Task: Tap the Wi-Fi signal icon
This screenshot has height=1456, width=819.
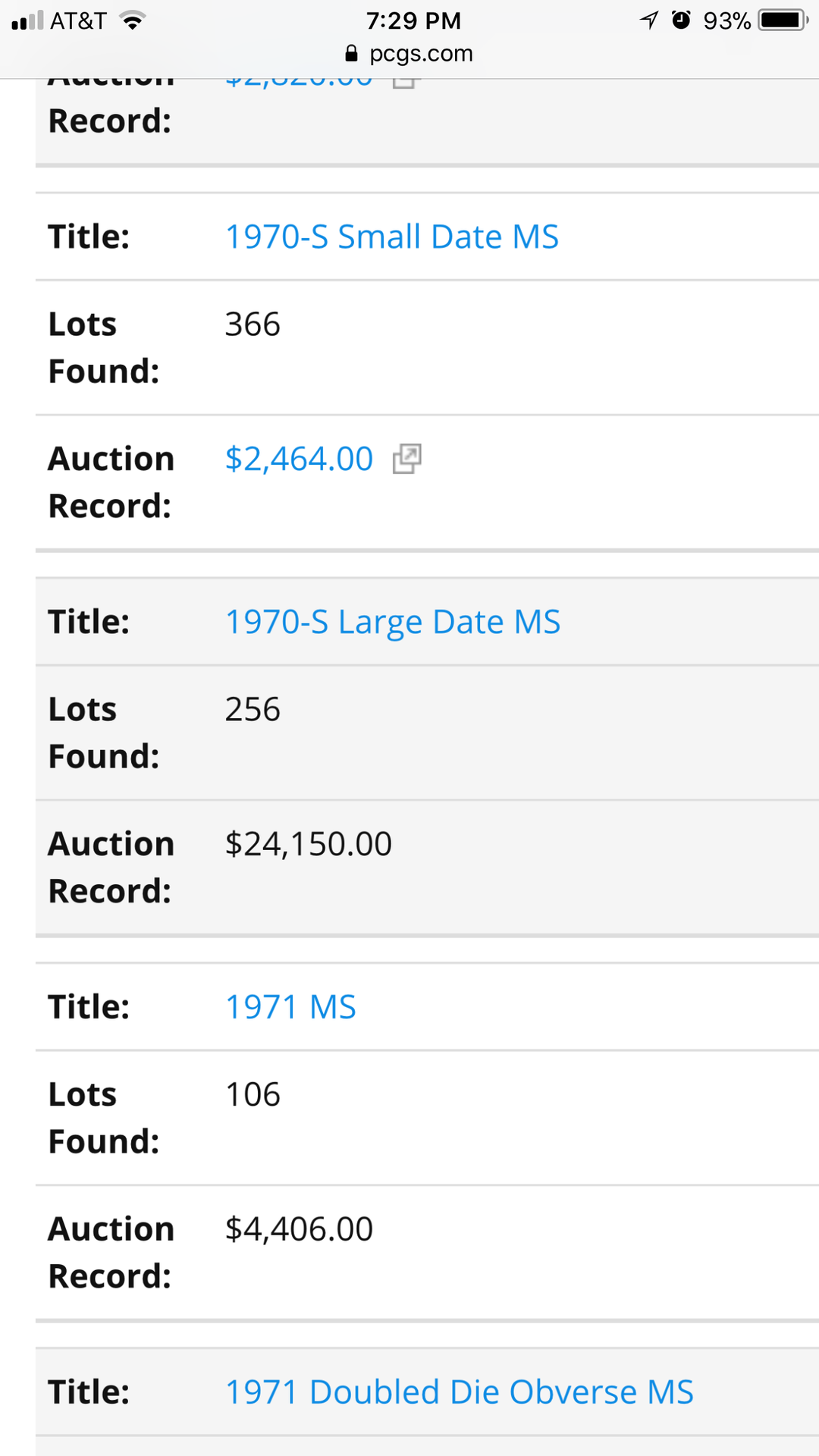Action: pyautogui.click(x=132, y=20)
